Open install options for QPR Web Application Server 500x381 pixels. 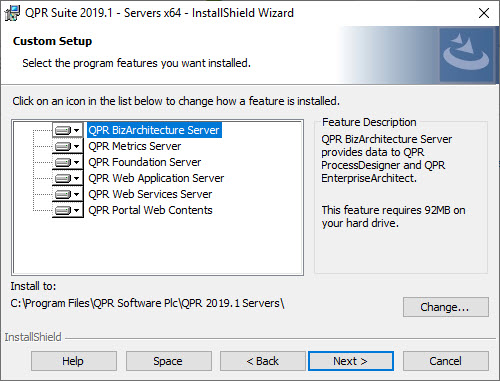[68, 178]
